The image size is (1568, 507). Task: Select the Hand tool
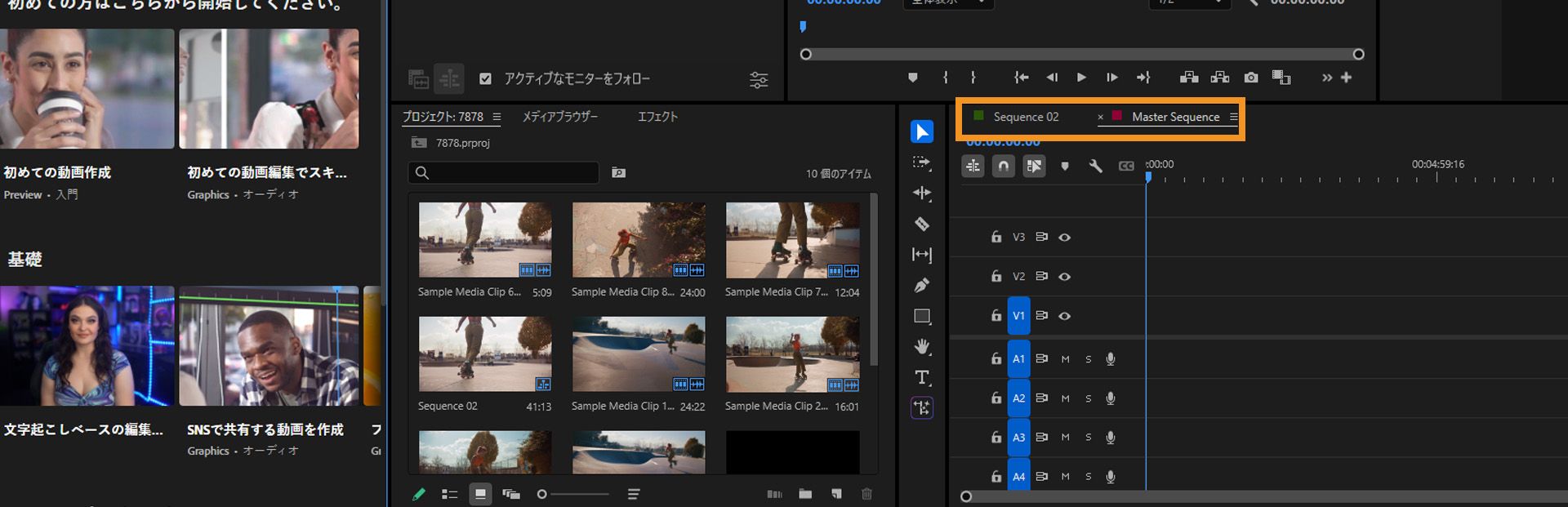point(922,346)
